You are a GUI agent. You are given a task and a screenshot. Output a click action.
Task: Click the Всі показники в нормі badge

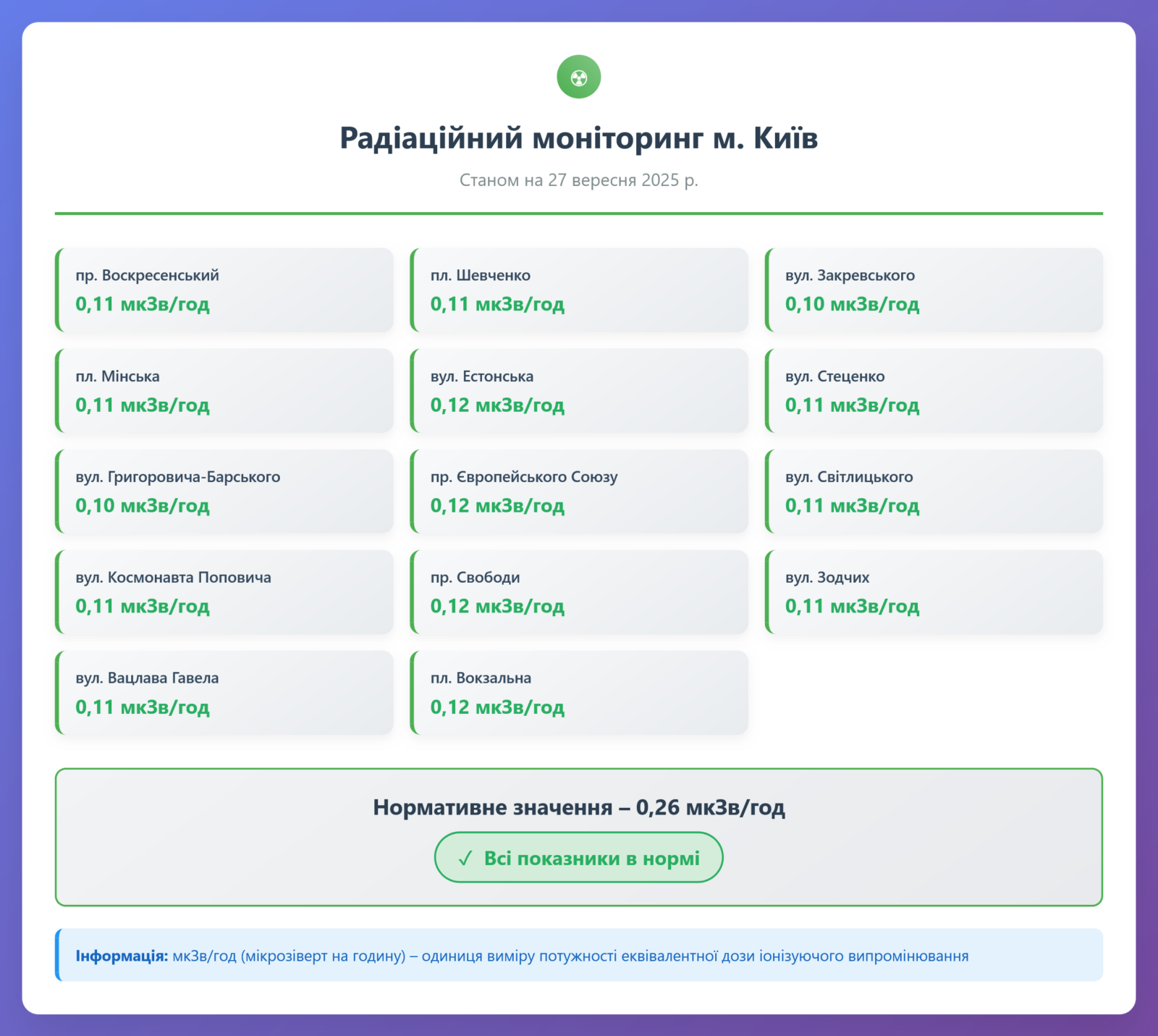point(578,858)
